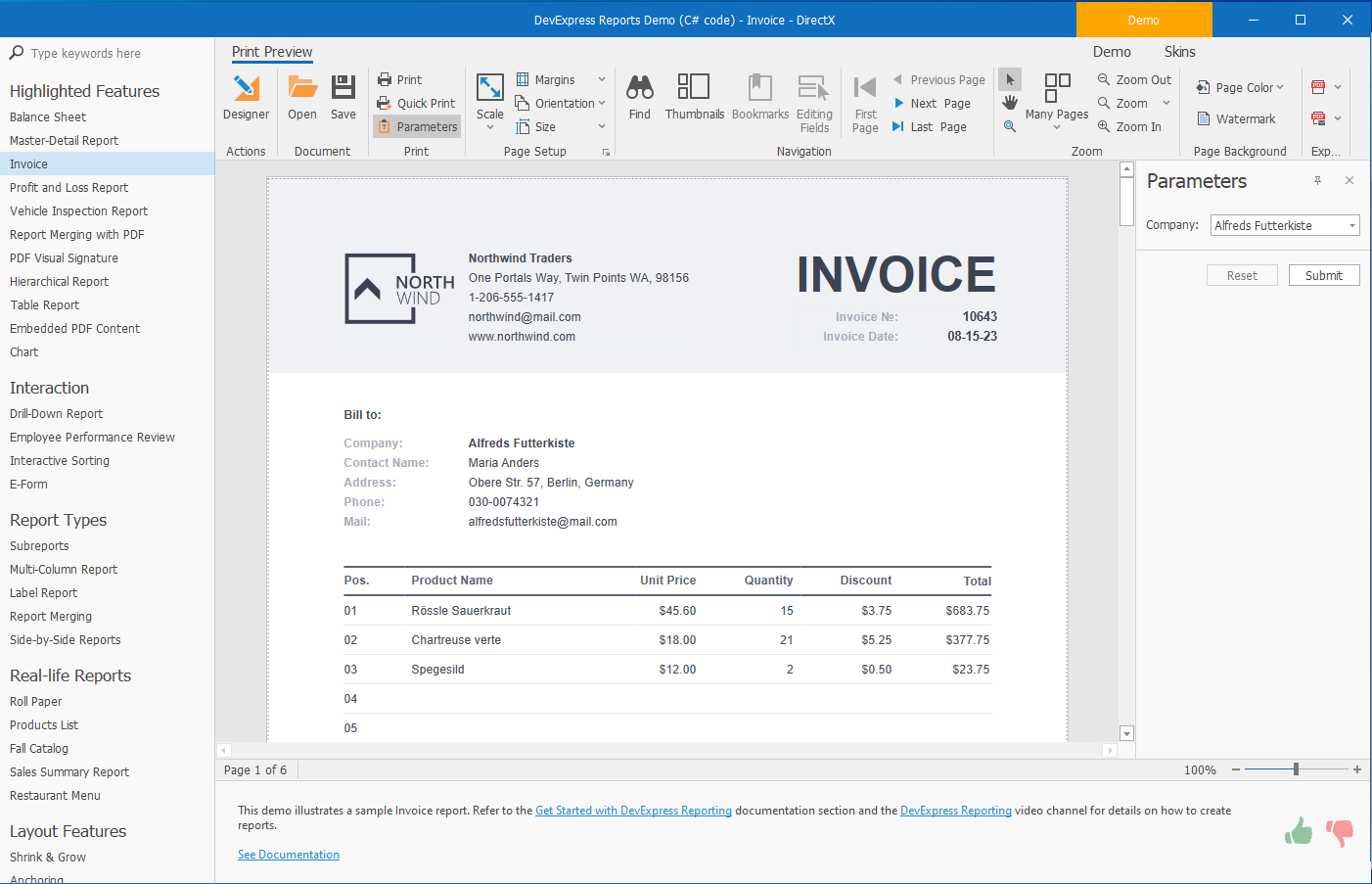Click the Zoom magnifier button
Screen dimensions: 1372x884
tap(1123, 103)
